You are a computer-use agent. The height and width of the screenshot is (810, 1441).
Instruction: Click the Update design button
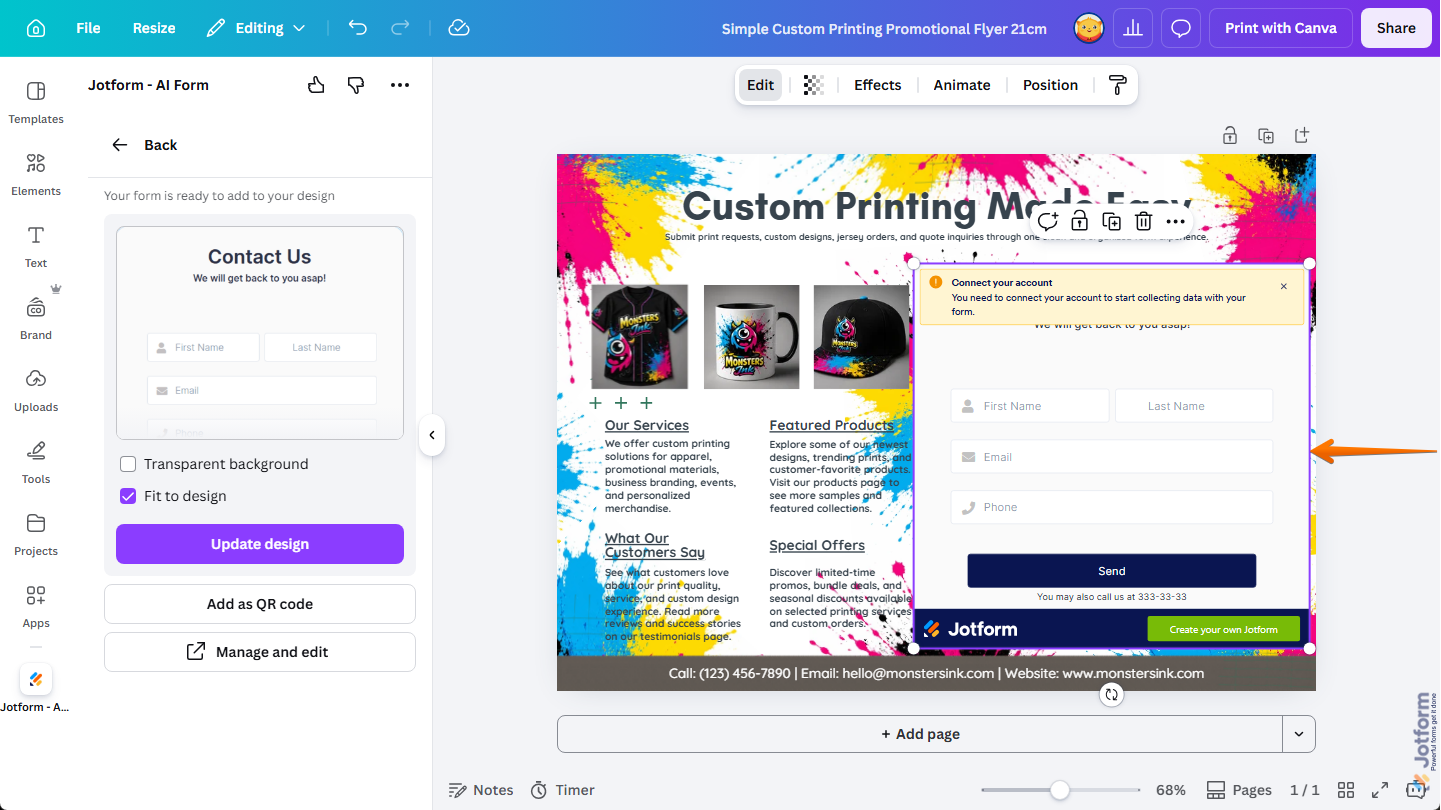click(x=260, y=544)
